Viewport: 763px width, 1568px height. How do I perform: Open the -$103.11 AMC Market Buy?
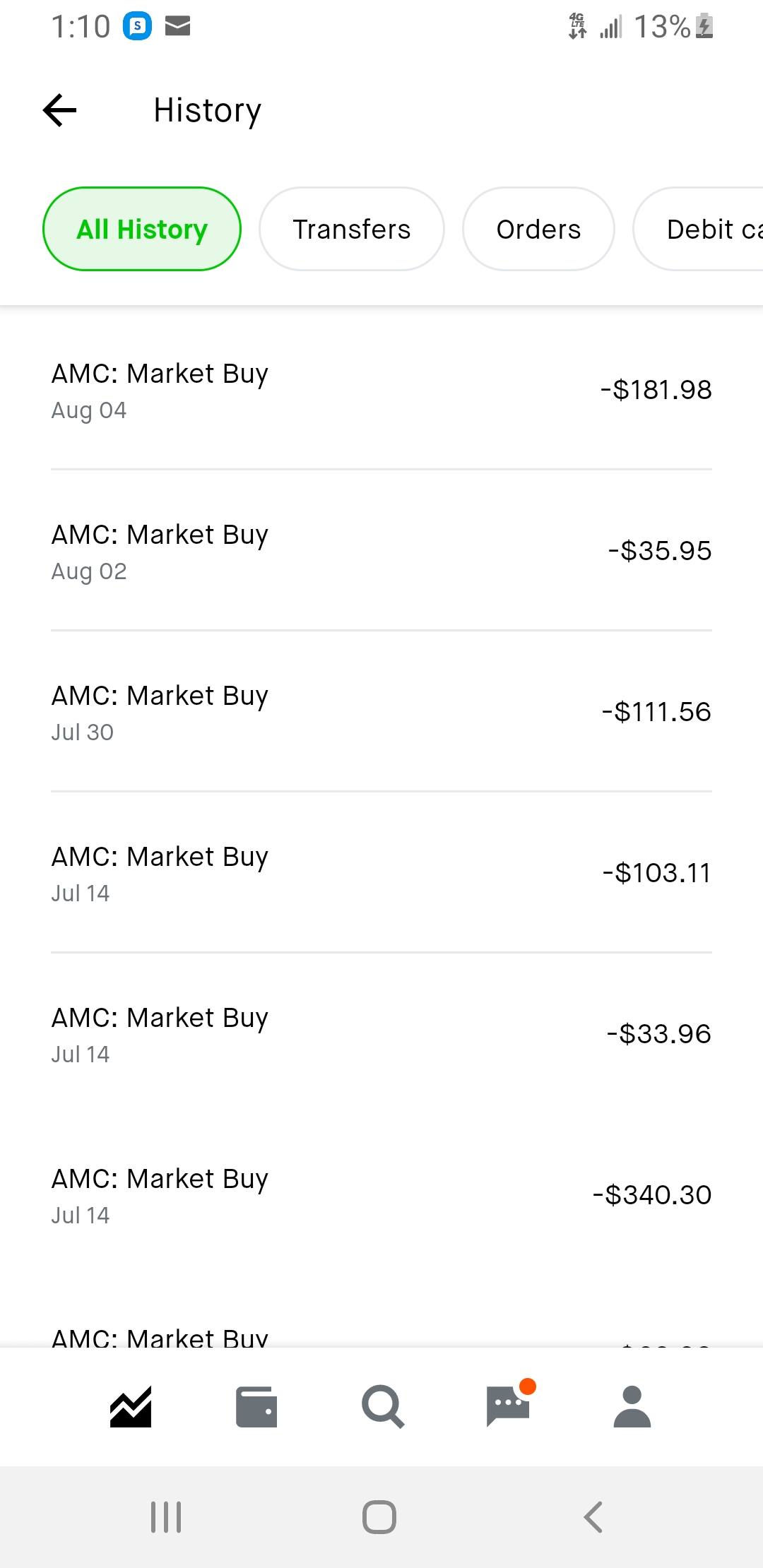pyautogui.click(x=381, y=873)
